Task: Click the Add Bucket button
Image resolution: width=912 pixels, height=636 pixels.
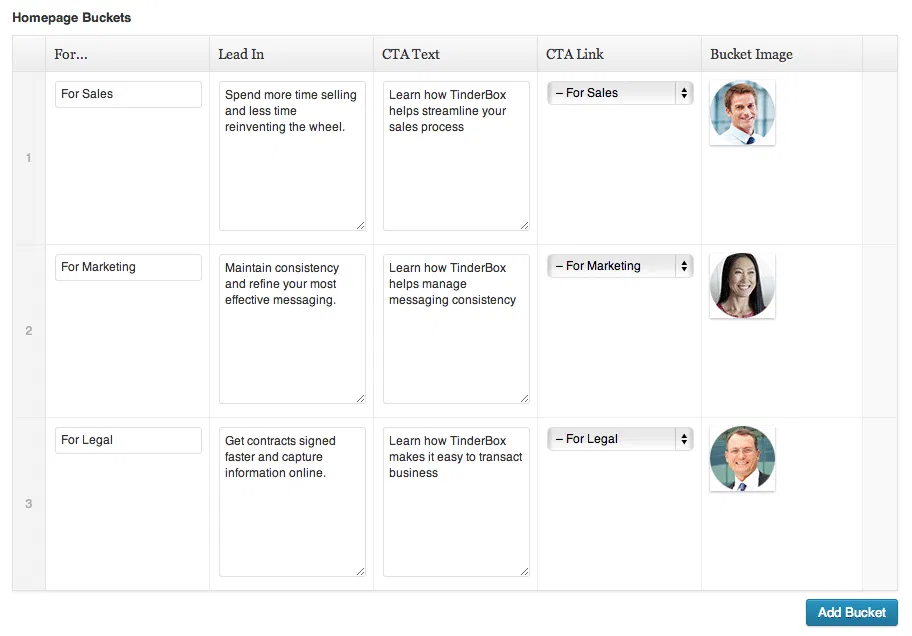Action: (x=851, y=612)
